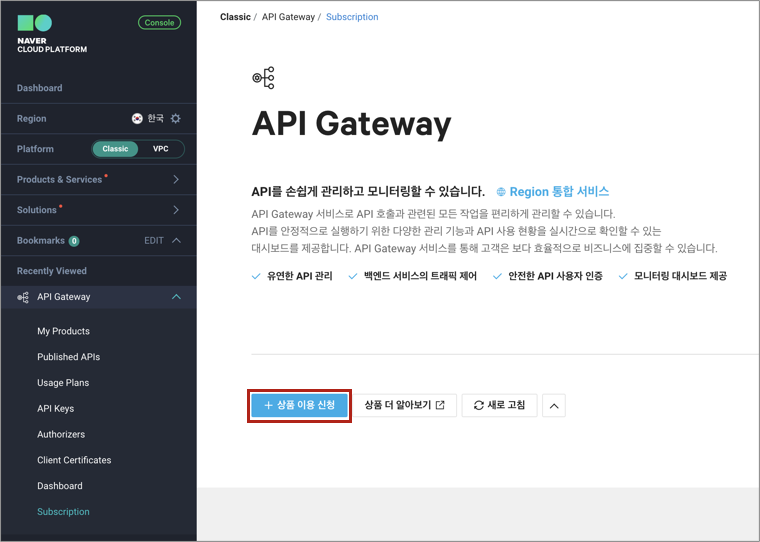760x542 pixels.
Task: Click the API Gateway page heading
Action: click(351, 124)
